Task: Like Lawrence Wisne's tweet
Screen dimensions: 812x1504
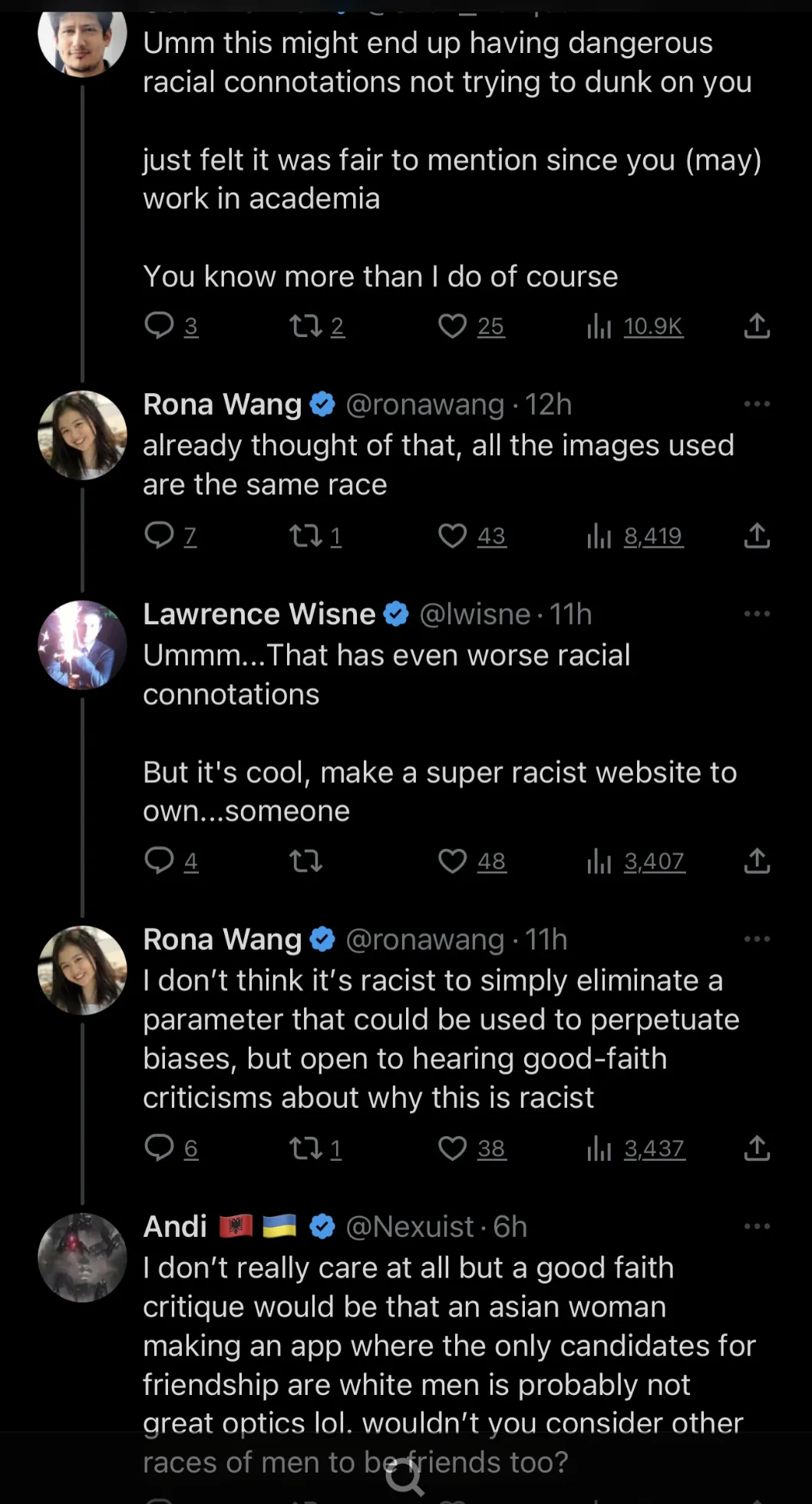Action: click(x=452, y=861)
